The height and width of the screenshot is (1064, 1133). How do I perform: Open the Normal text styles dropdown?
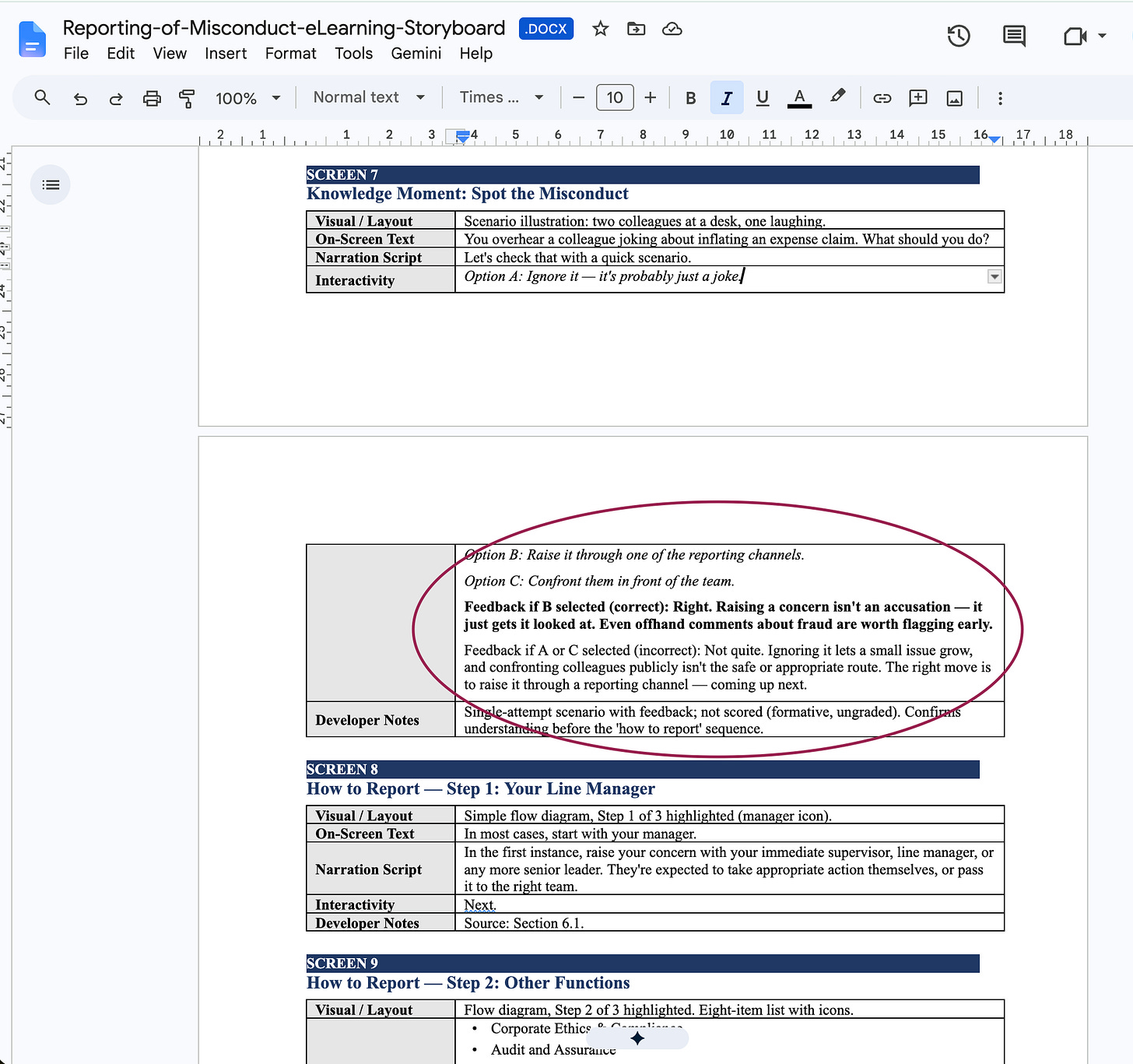click(369, 97)
